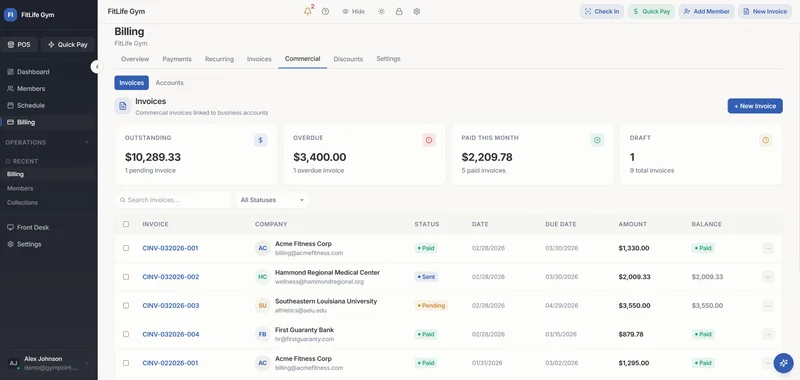Open Schedule in the sidebar
Viewport: 800px width, 380px height.
48,106
